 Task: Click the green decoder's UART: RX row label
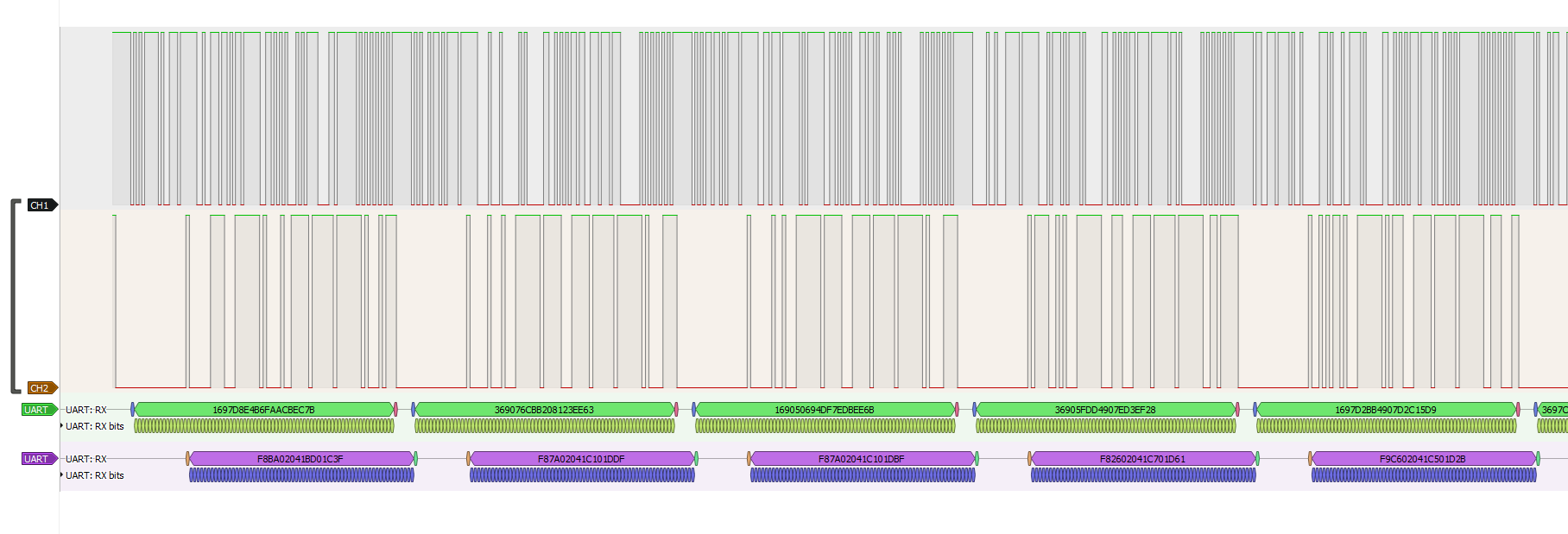(x=86, y=410)
